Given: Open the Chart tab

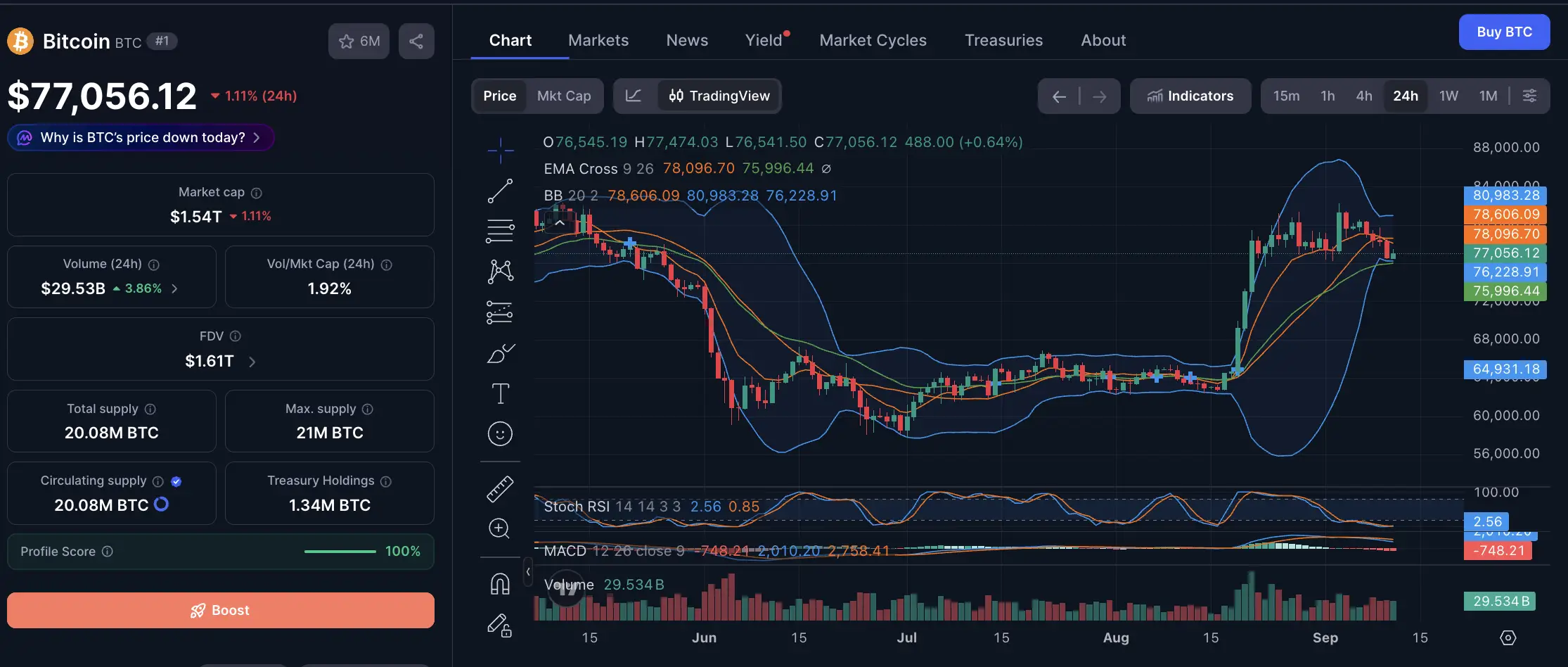Looking at the screenshot, I should [x=510, y=40].
